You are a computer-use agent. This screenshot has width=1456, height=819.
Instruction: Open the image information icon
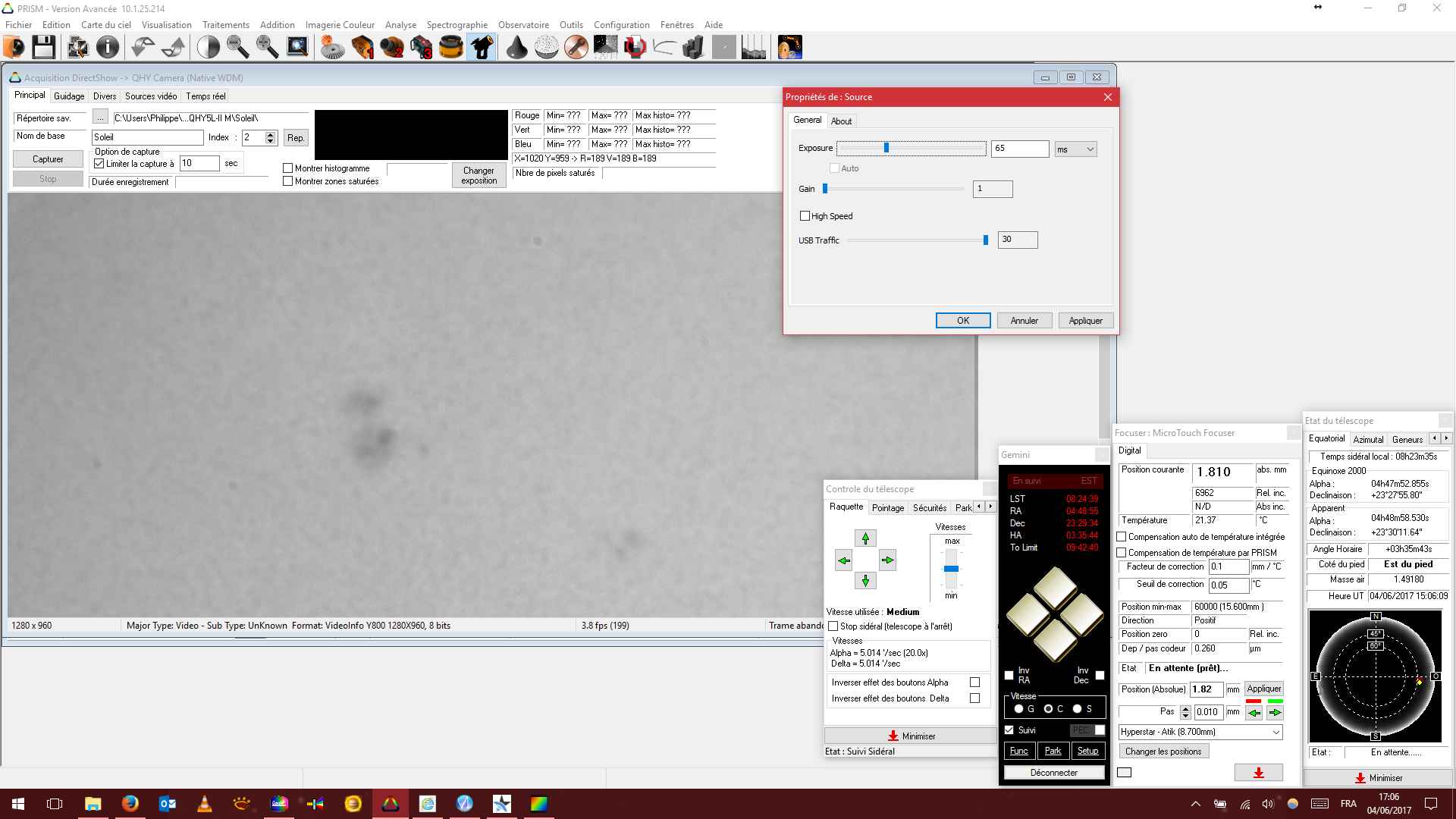pos(108,47)
